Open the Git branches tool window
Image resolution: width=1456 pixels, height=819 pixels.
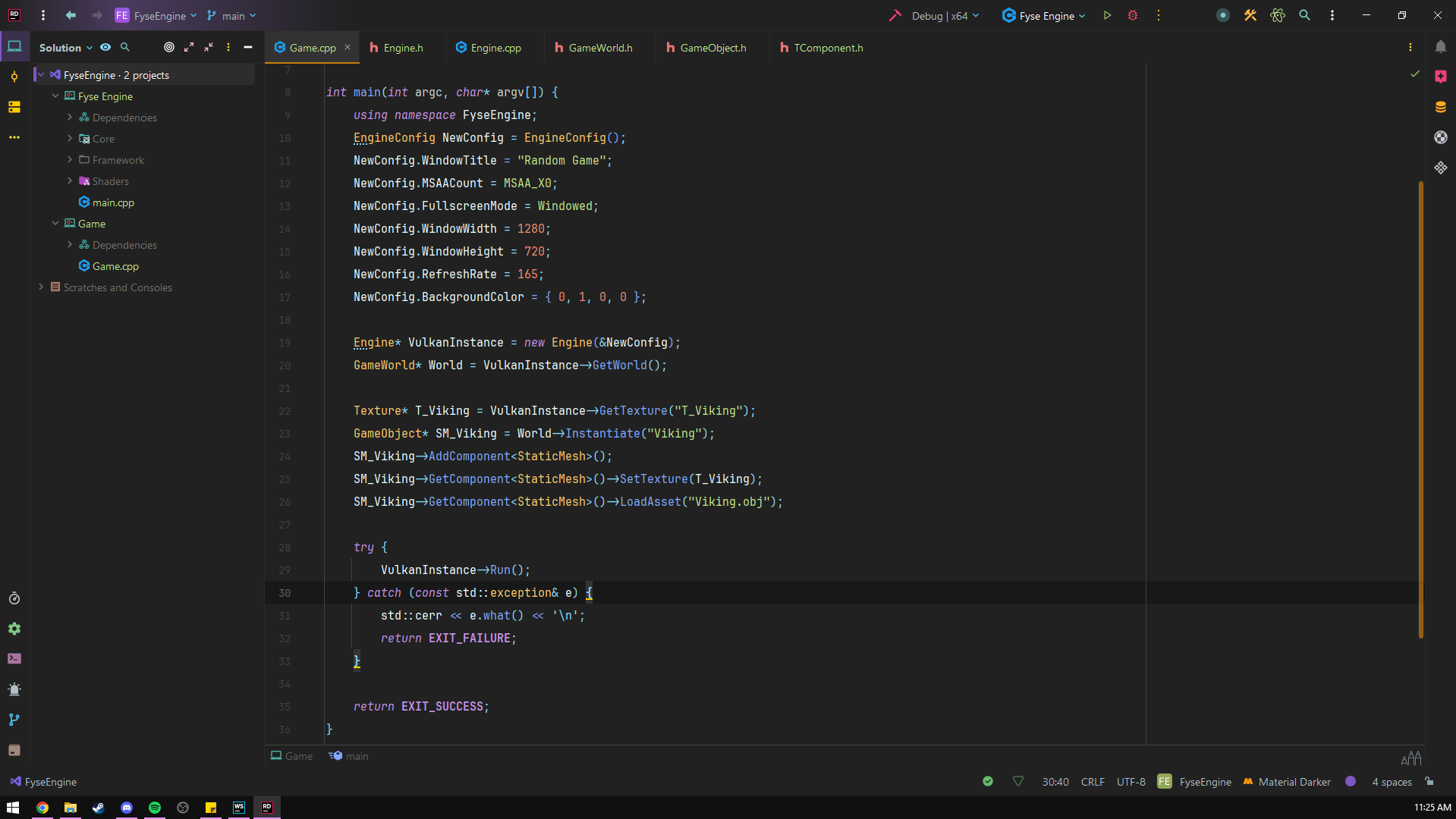(x=14, y=720)
